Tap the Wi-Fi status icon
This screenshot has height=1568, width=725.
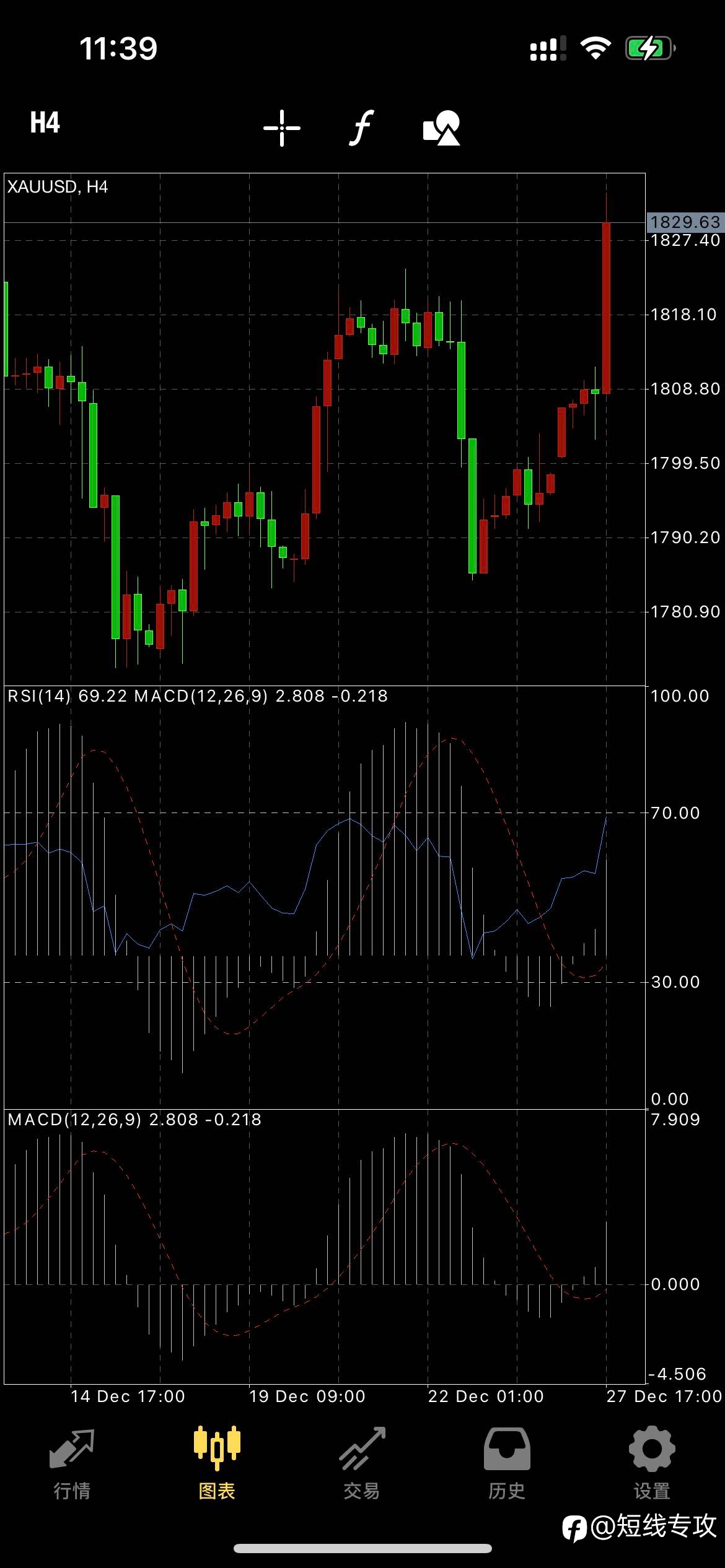point(595,48)
